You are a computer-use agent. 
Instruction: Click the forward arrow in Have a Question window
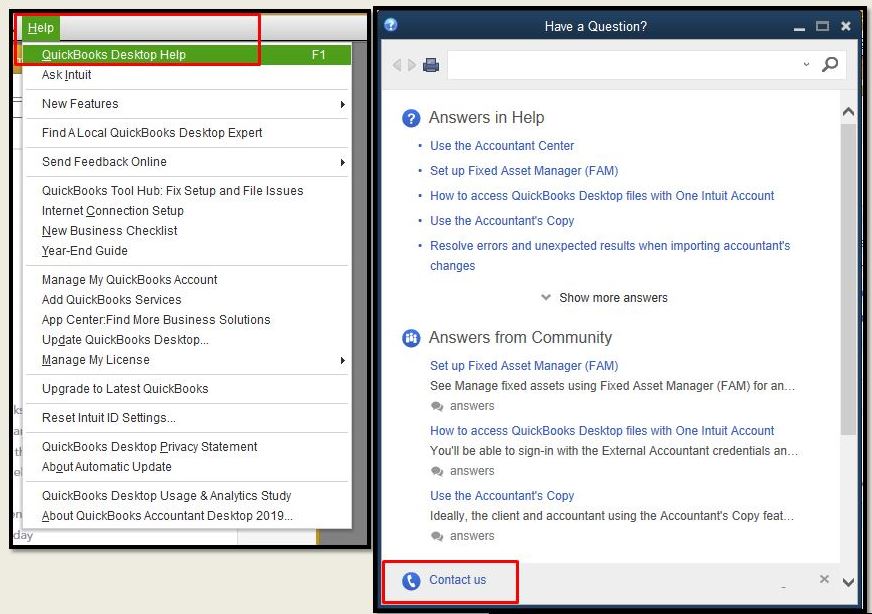pos(412,65)
